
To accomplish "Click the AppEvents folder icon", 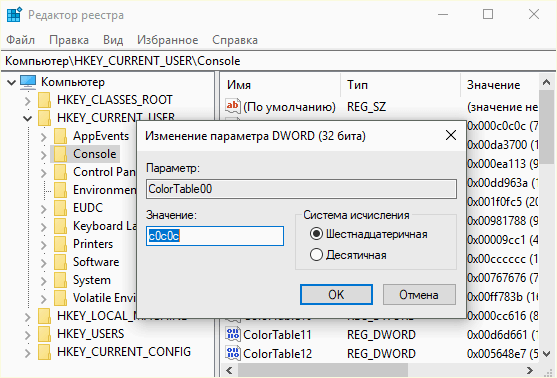I will tap(61, 136).
